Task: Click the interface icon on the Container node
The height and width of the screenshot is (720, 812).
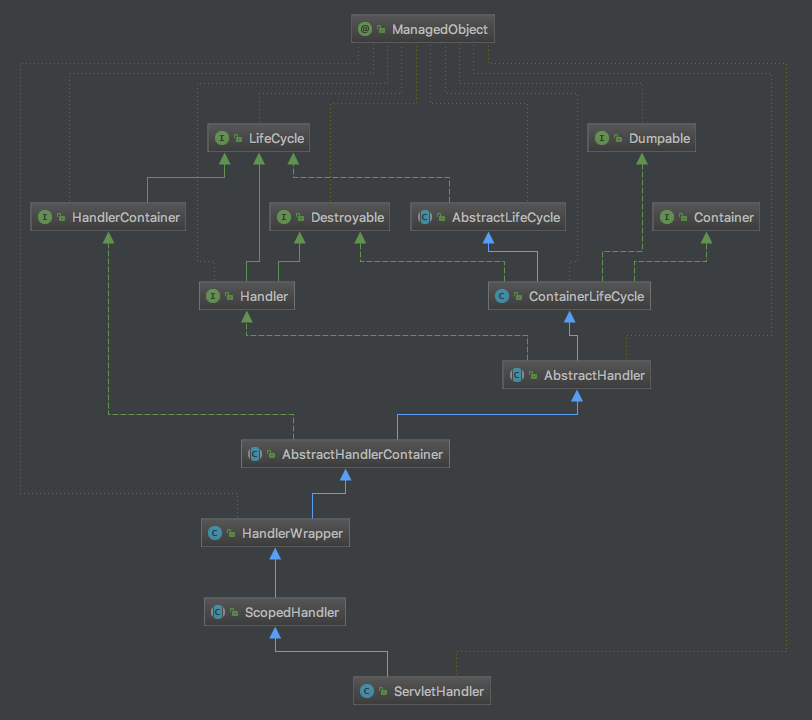Action: click(x=667, y=217)
